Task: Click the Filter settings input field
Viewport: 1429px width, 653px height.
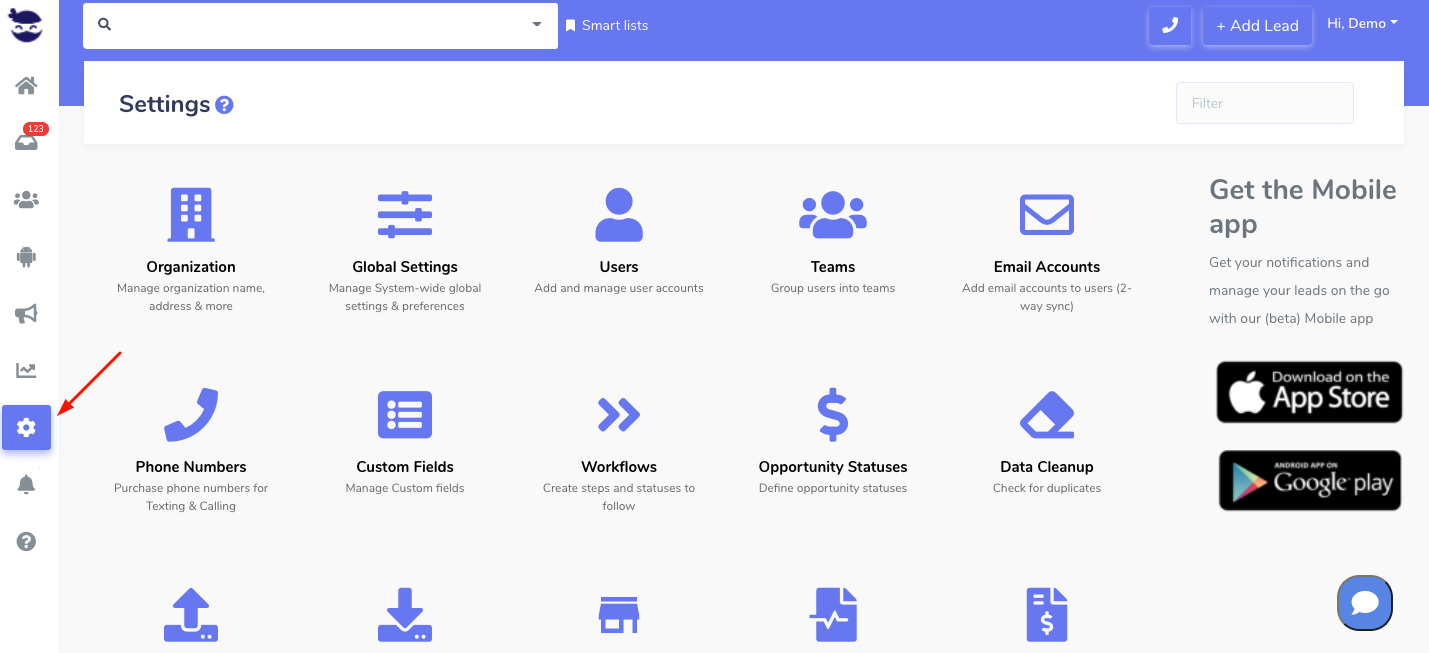Action: pos(1264,103)
